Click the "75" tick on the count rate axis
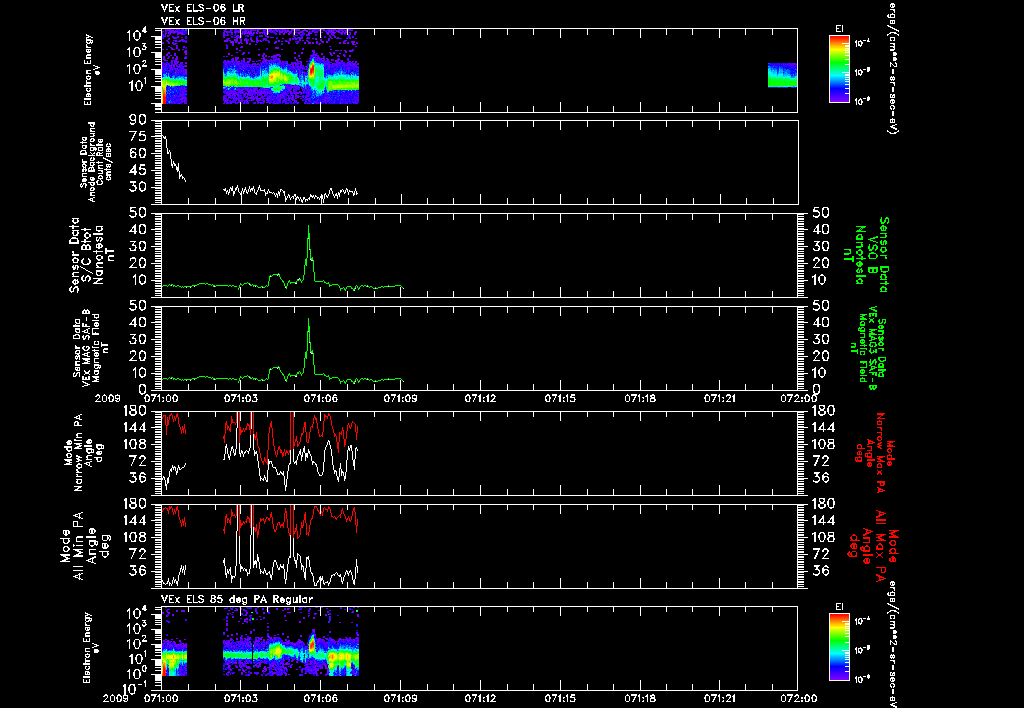Screen dimensions: 1024x708 tap(138, 137)
